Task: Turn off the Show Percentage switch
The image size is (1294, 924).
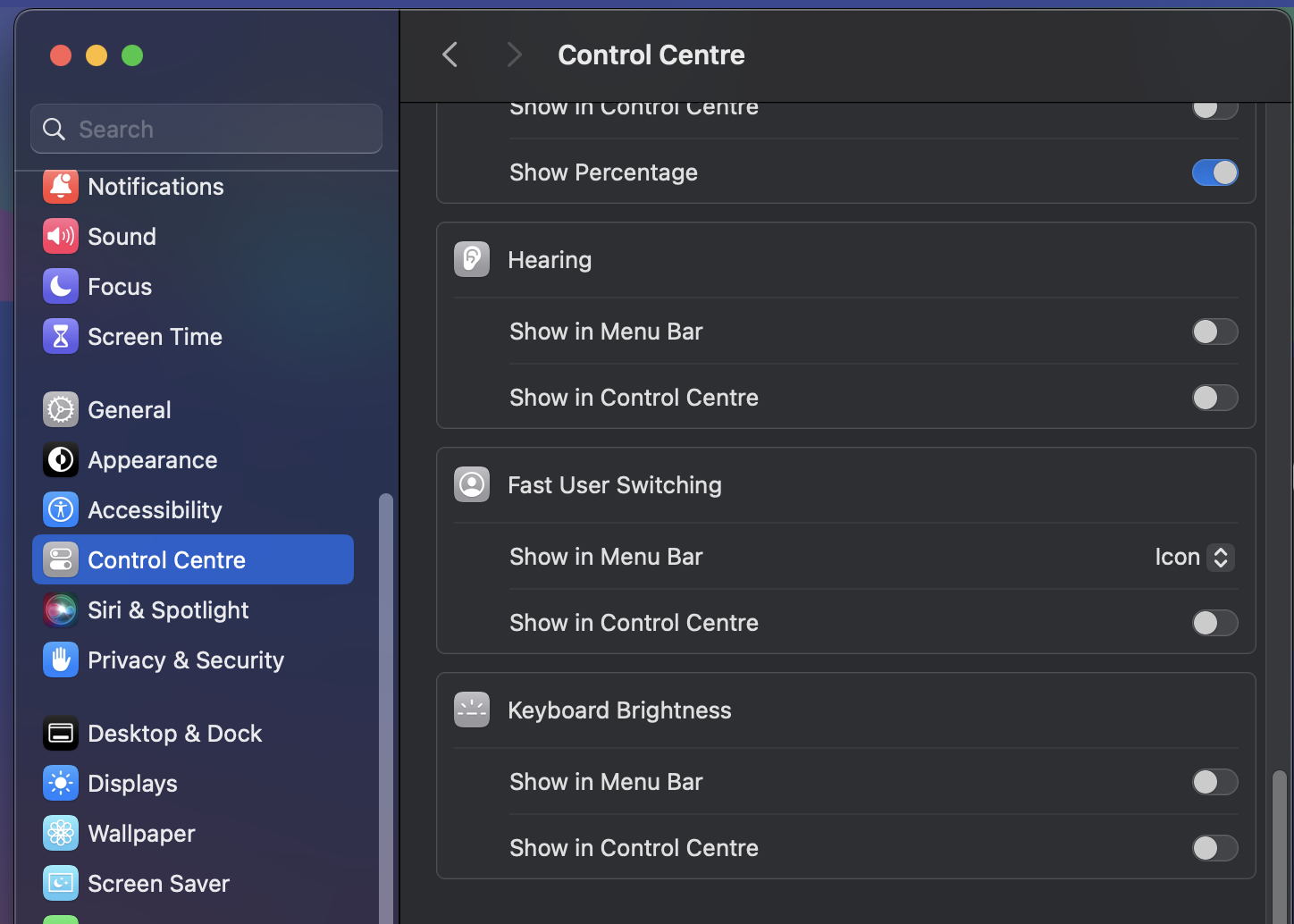Action: coord(1215,172)
